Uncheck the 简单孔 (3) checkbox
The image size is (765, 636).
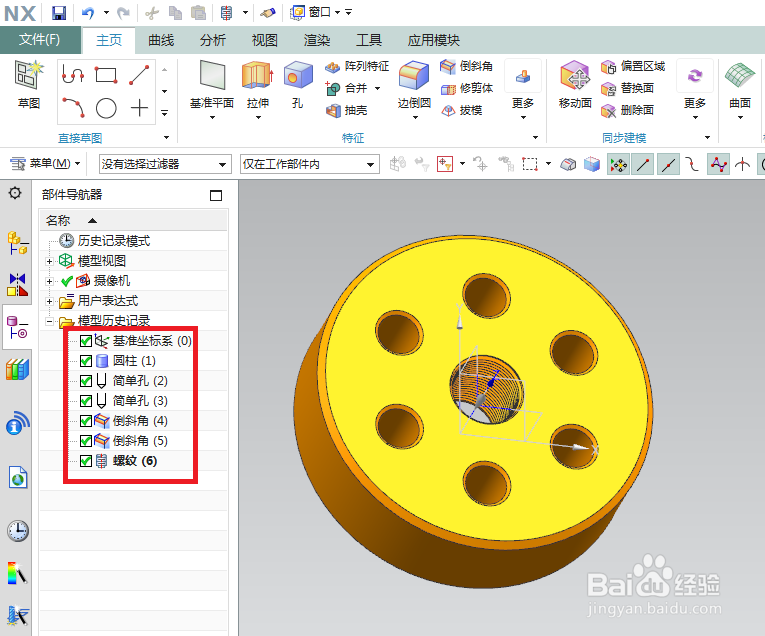pyautogui.click(x=86, y=401)
